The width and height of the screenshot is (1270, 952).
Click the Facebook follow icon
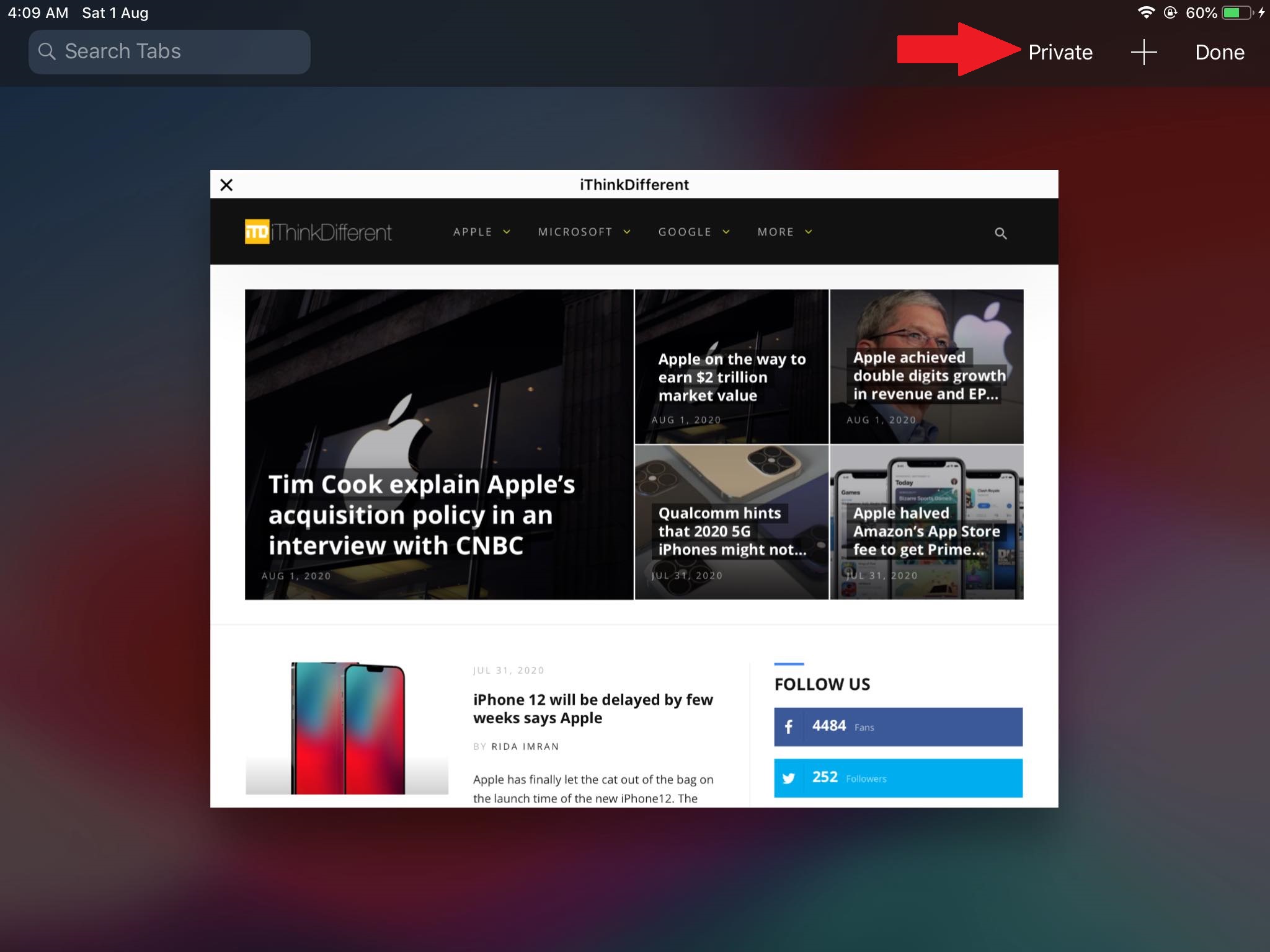[790, 726]
